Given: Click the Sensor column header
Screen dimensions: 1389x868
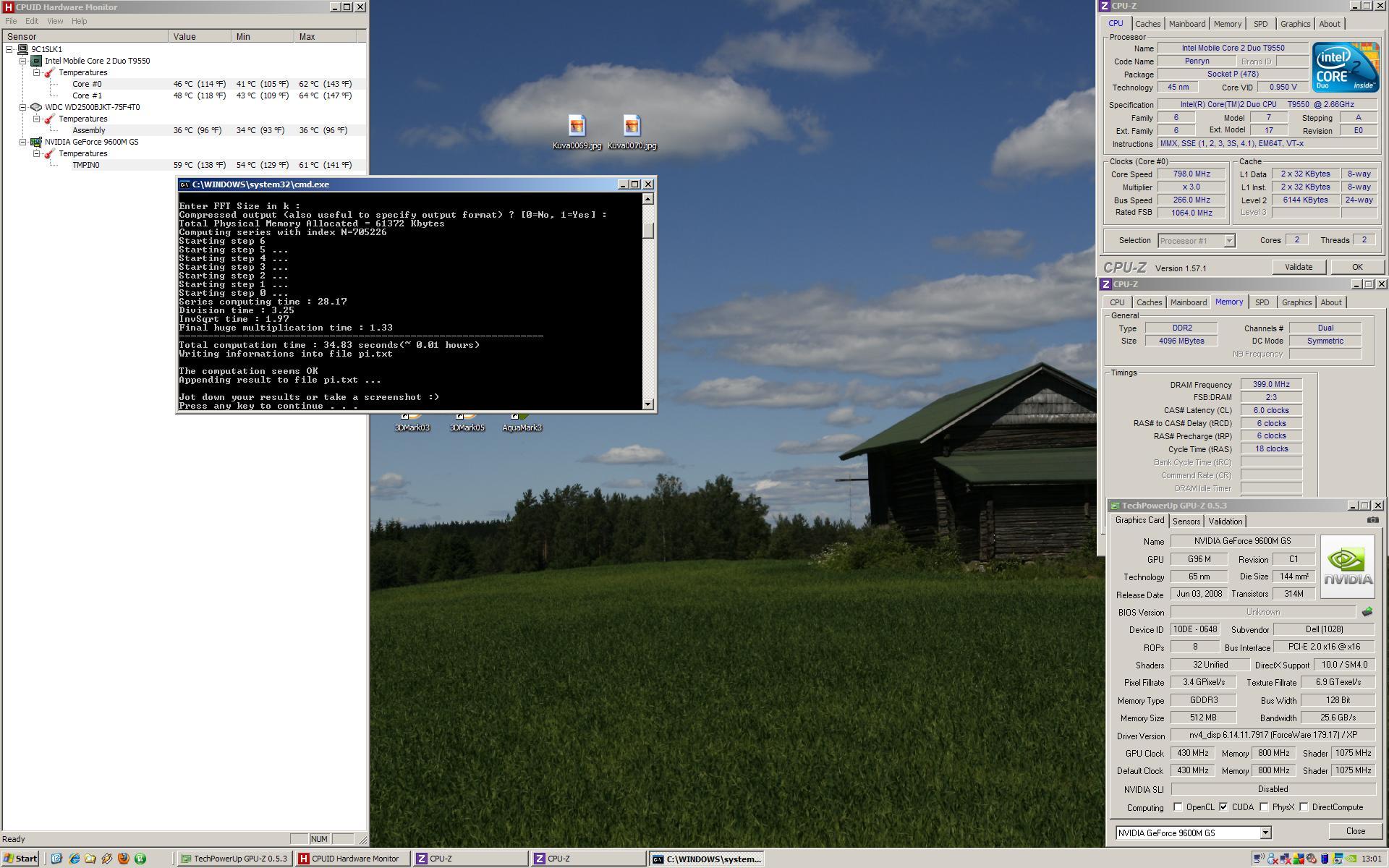Looking at the screenshot, I should (85, 36).
